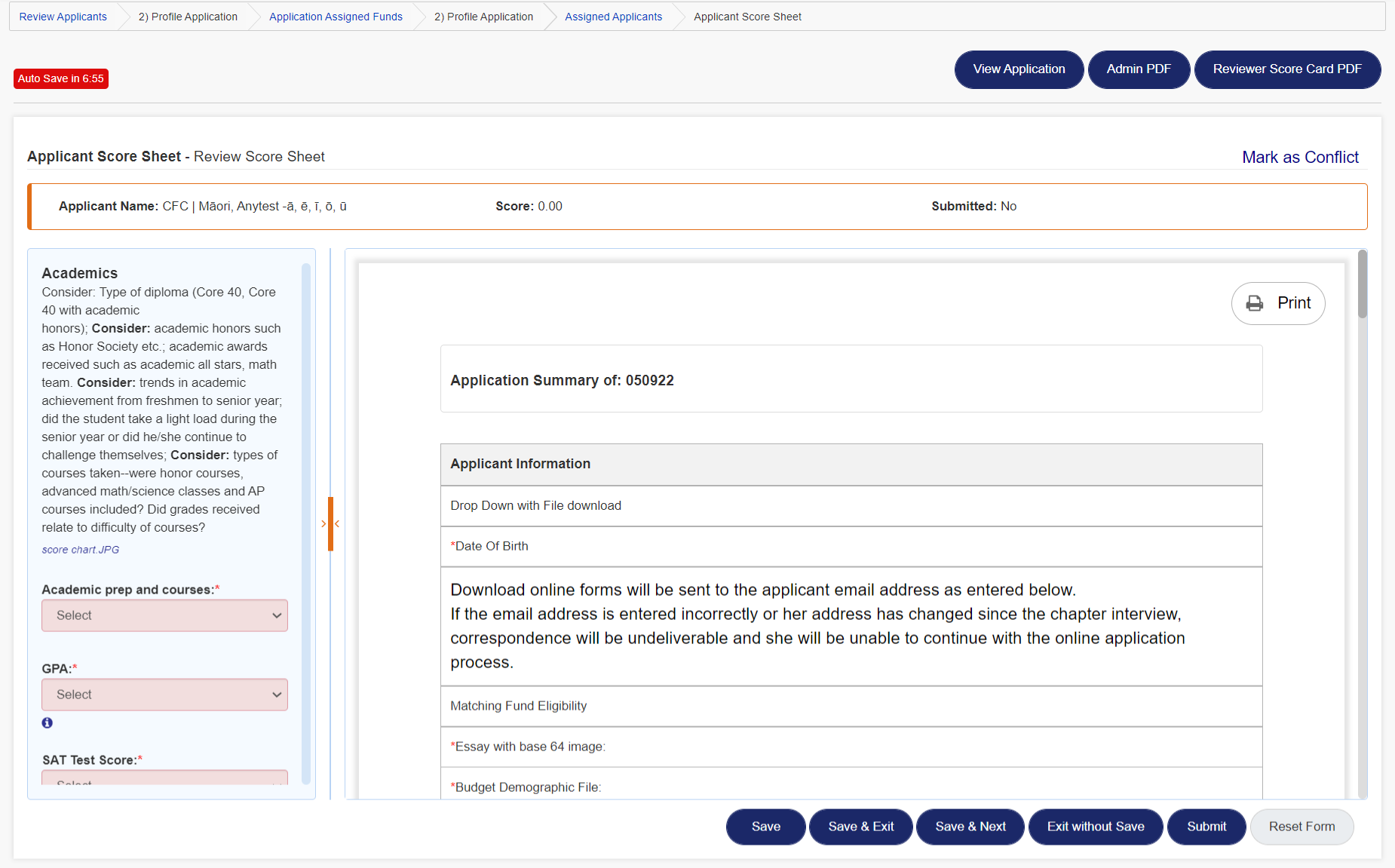Submit the applicant score sheet
This screenshot has width=1395, height=868.
point(1206,827)
